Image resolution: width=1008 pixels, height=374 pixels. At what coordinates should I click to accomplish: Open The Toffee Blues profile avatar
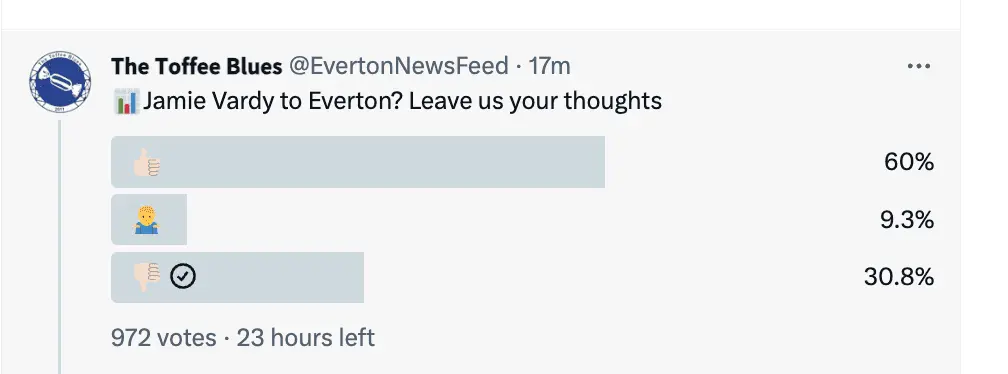click(60, 82)
